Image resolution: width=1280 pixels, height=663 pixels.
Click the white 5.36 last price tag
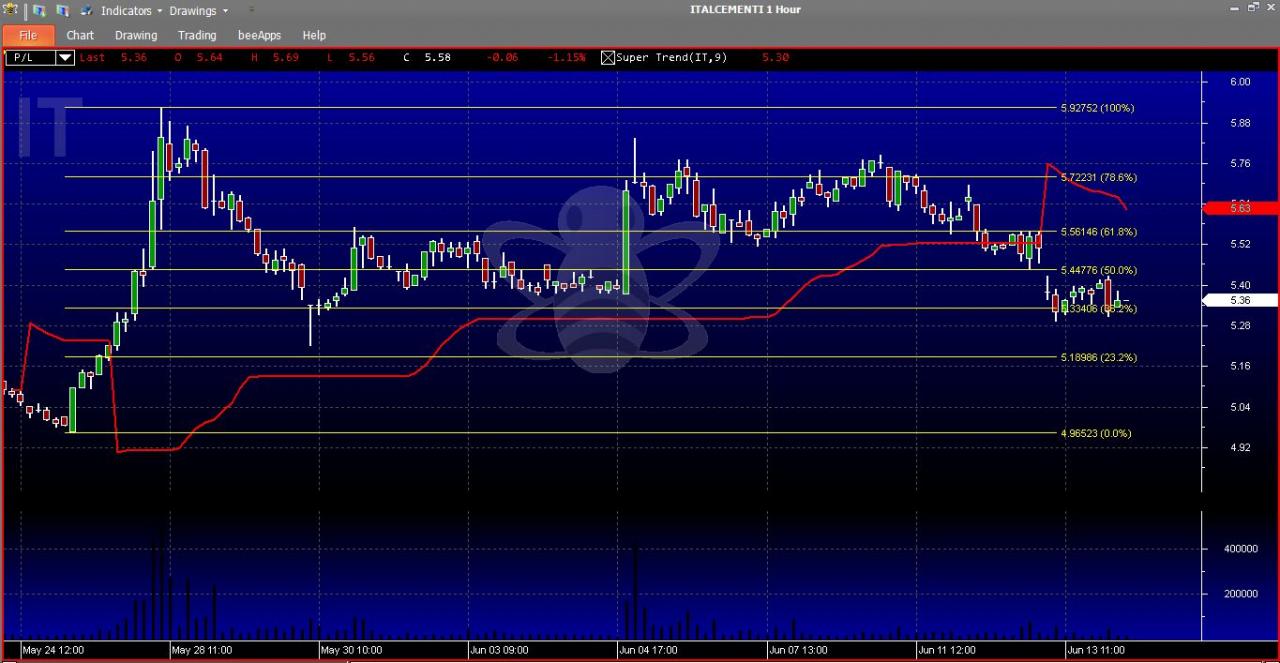pyautogui.click(x=1240, y=300)
